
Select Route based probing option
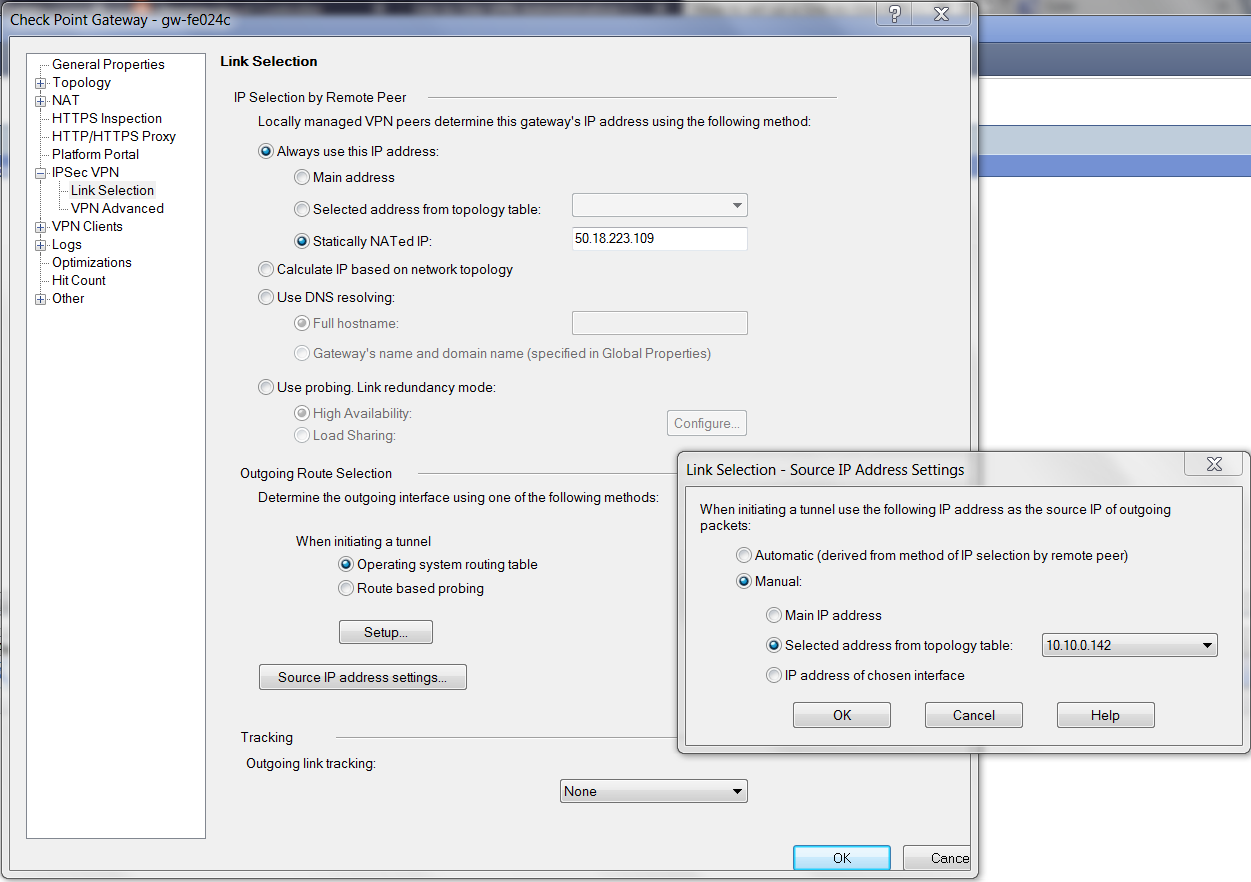pyautogui.click(x=346, y=589)
